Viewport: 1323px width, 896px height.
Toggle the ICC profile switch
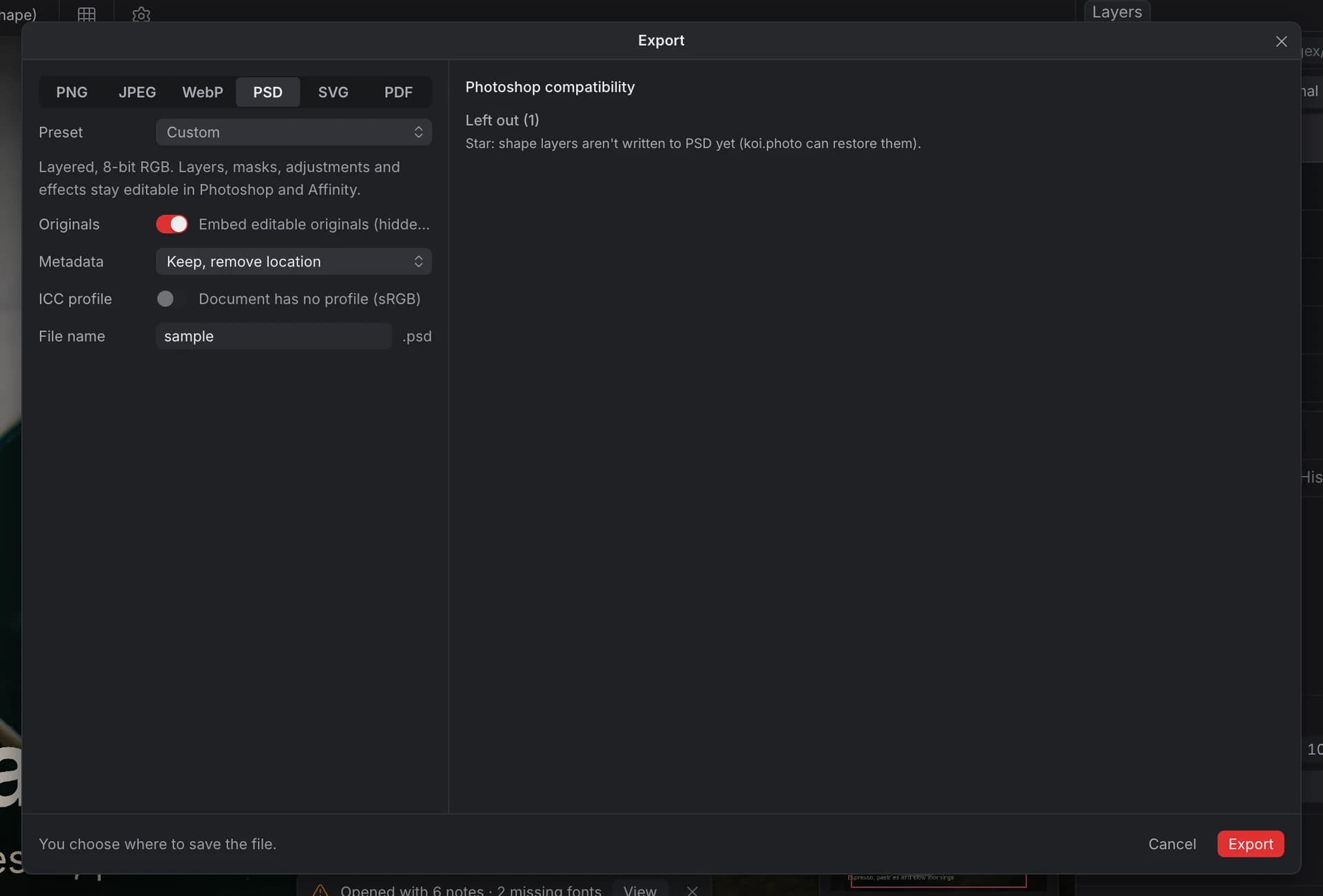[172, 298]
